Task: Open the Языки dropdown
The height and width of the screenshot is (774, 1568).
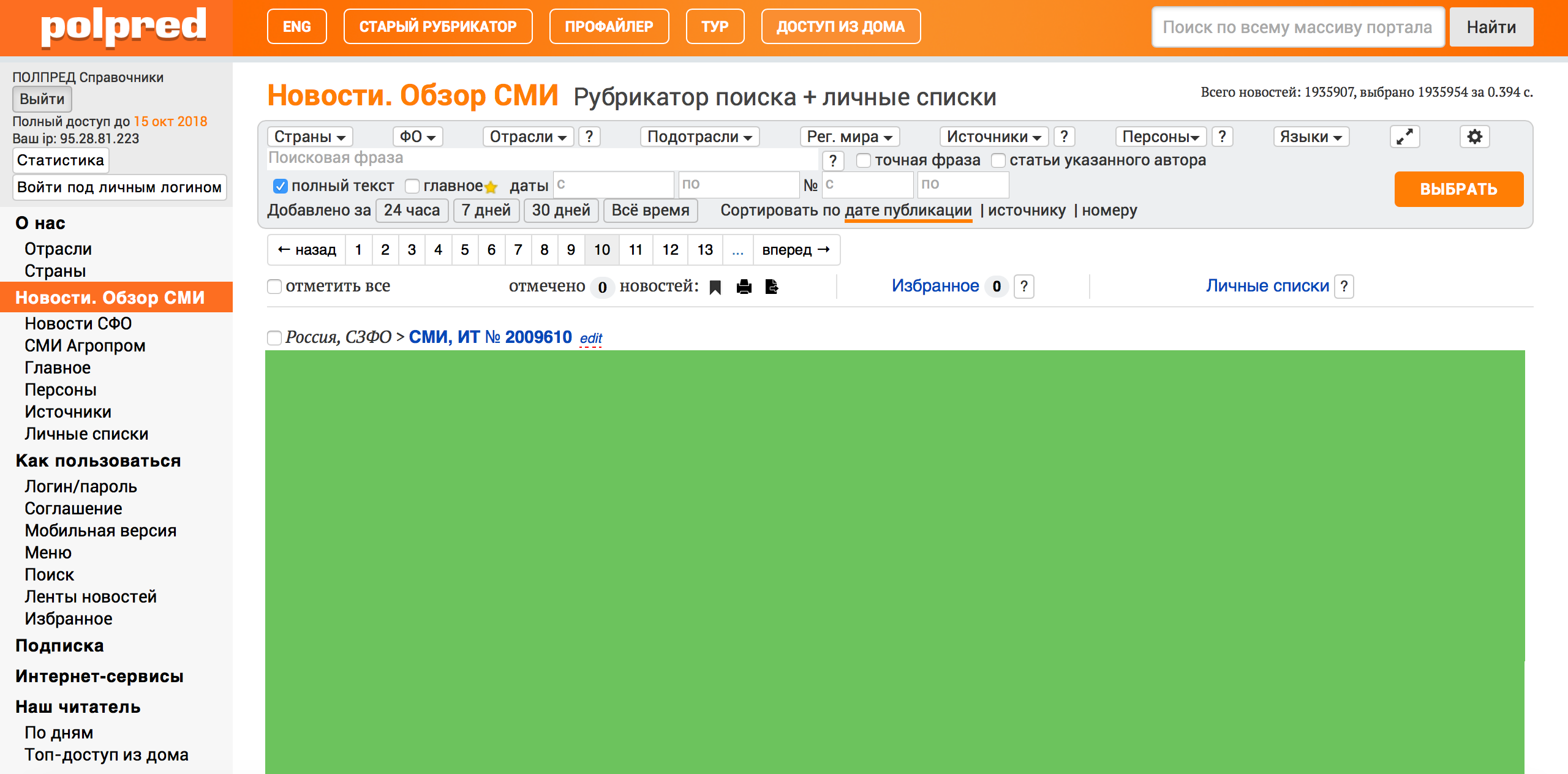Action: click(x=1311, y=137)
